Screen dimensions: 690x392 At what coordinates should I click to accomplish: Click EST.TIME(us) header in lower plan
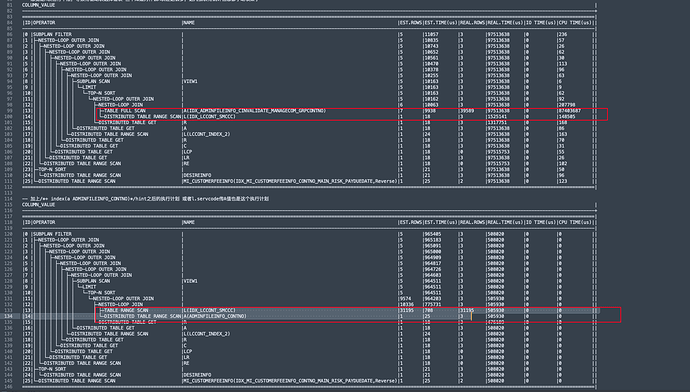(441, 223)
